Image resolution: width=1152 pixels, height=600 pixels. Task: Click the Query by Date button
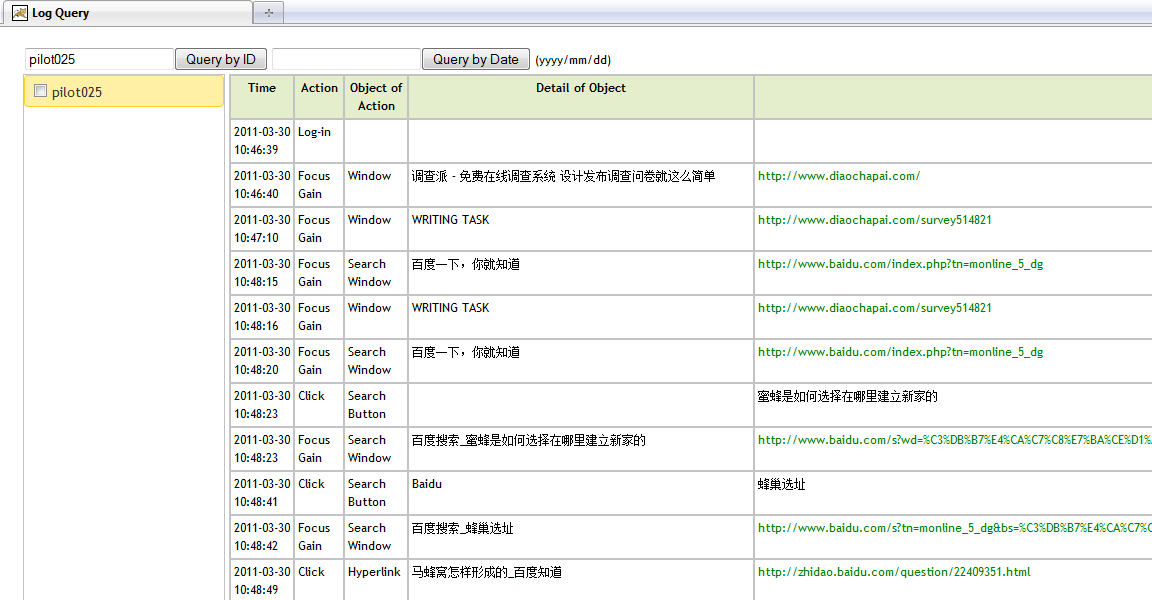tap(475, 59)
